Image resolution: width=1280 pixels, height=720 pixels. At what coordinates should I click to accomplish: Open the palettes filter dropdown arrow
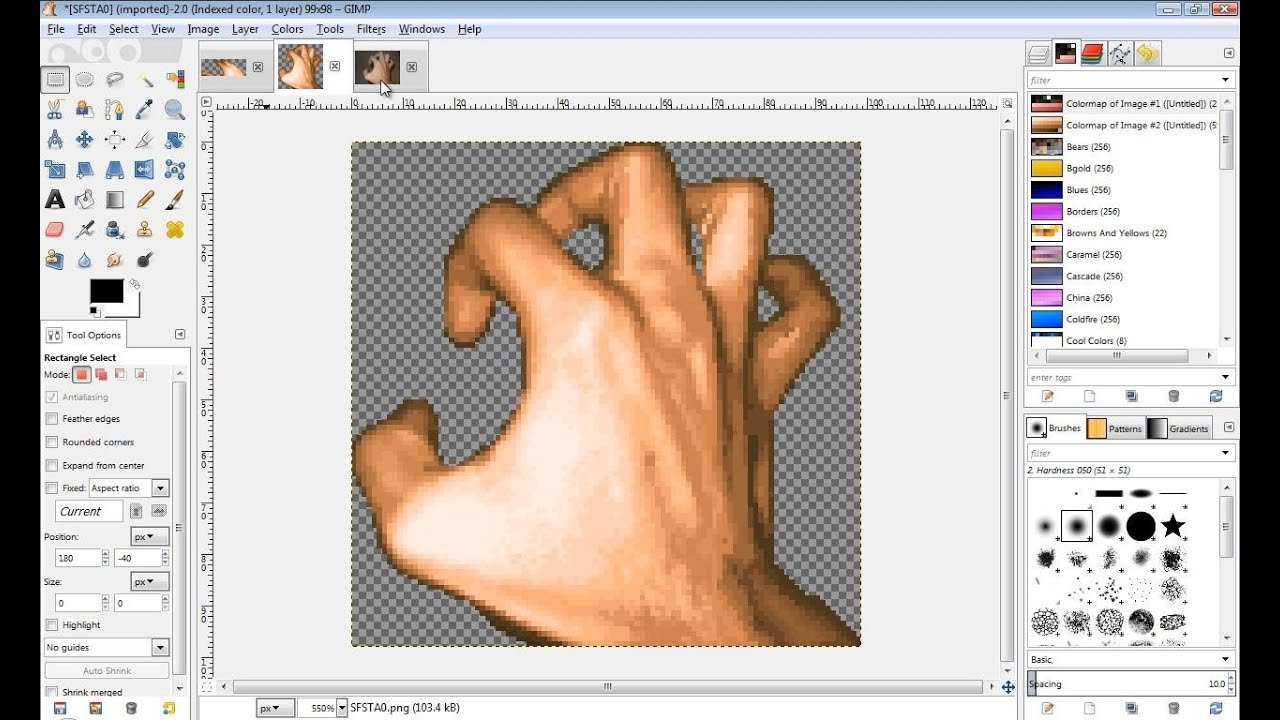(x=1225, y=80)
